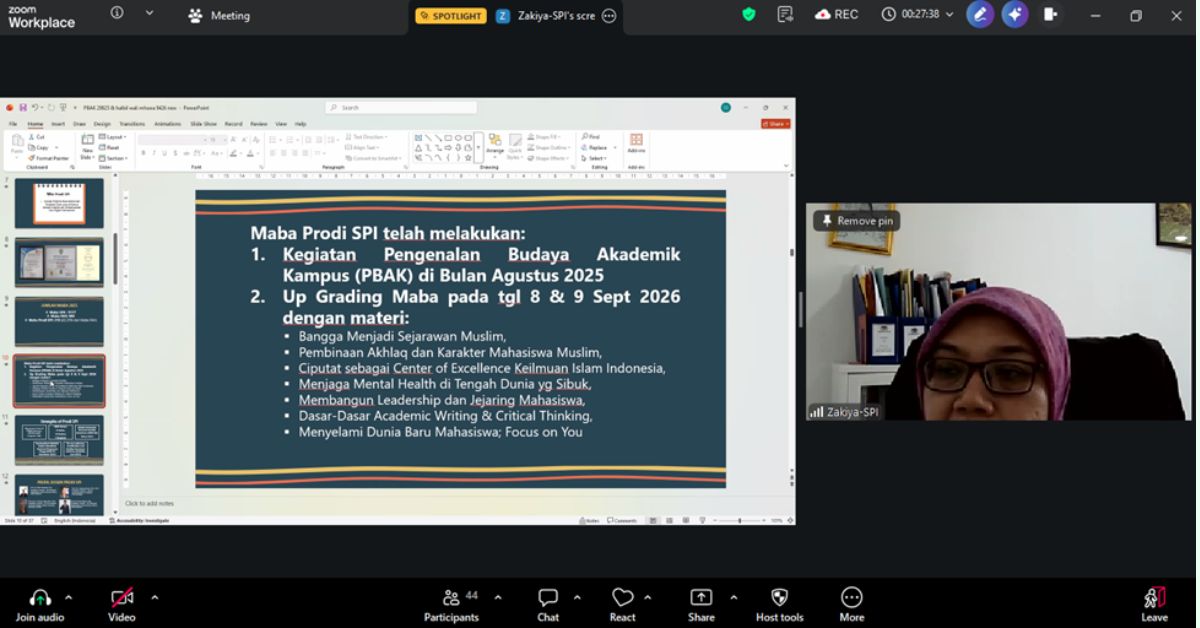This screenshot has width=1200, height=628.
Task: Open Zoom Reactions panel
Action: tap(622, 601)
